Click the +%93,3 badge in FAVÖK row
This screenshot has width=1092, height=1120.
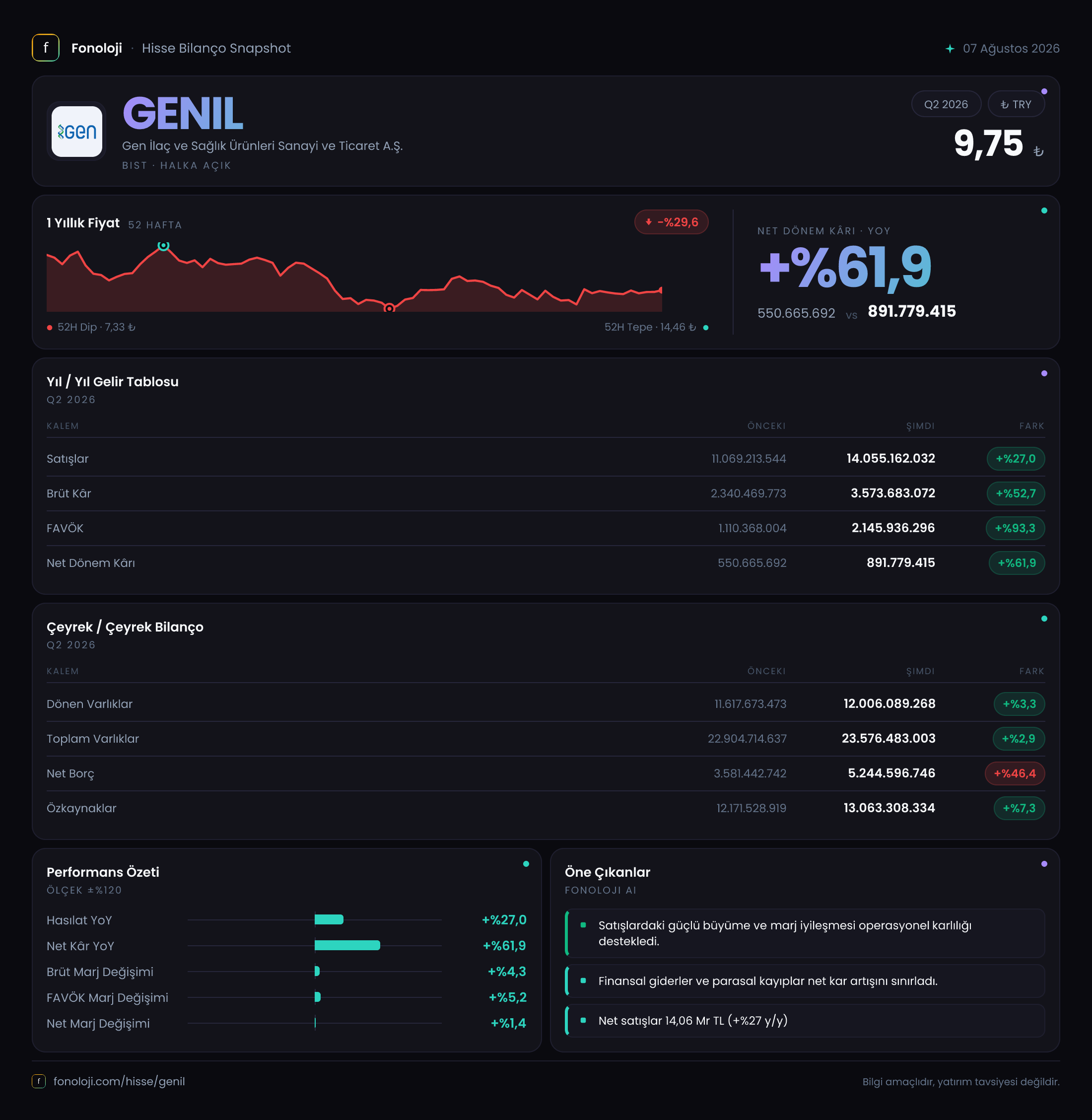(1015, 528)
